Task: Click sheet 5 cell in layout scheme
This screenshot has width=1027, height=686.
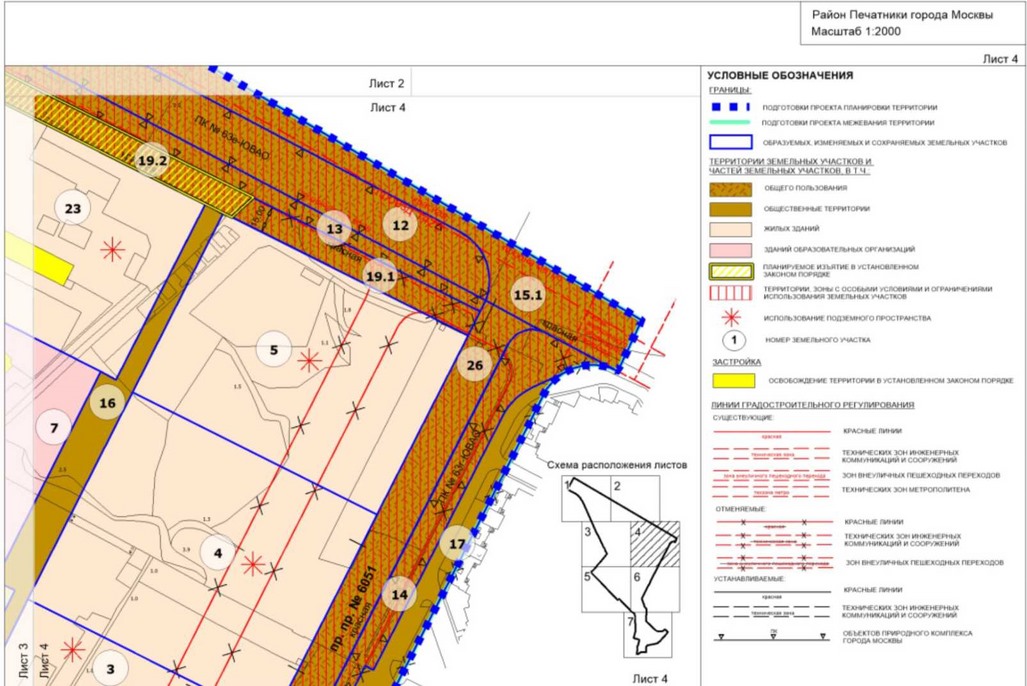Action: click(606, 589)
